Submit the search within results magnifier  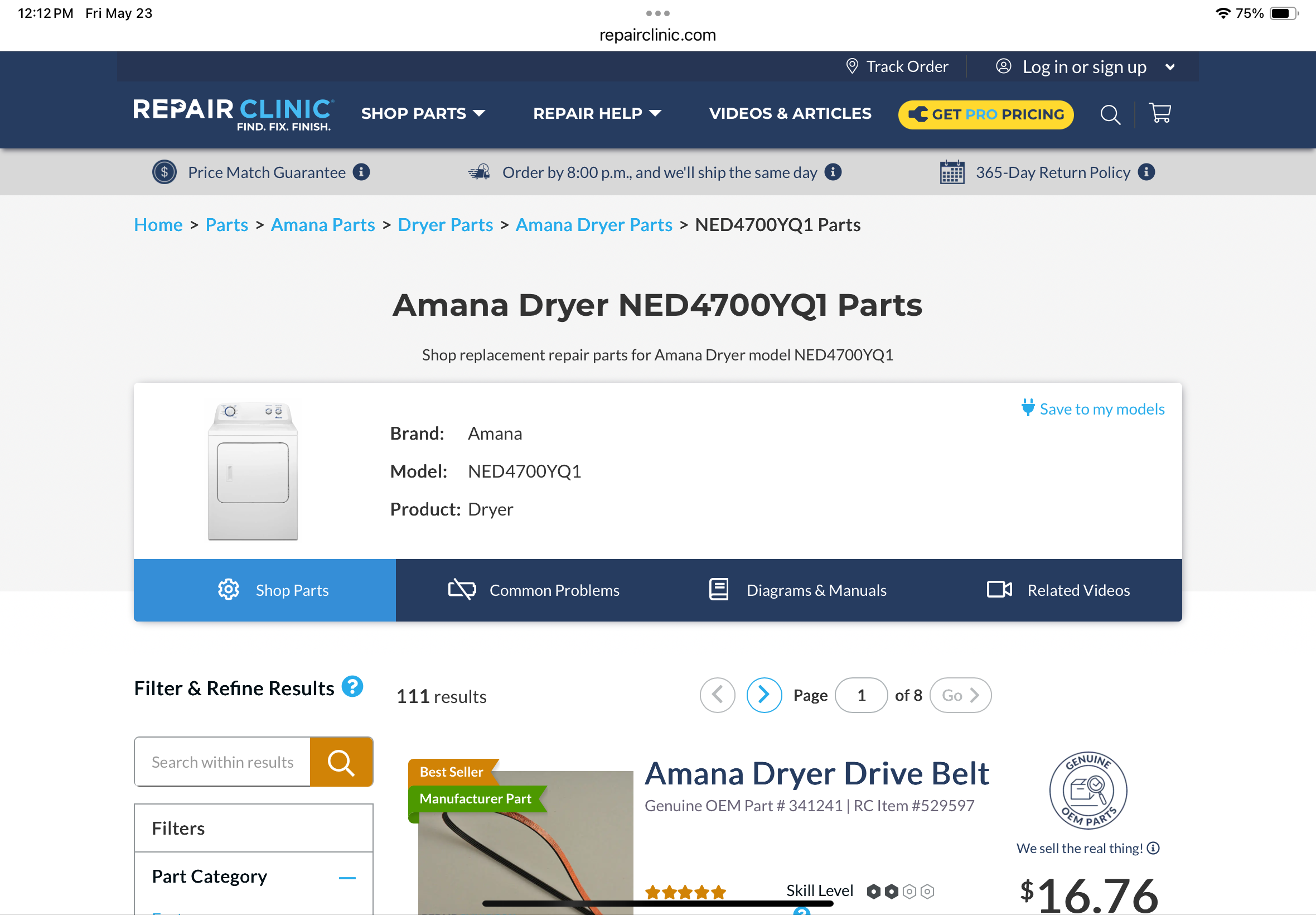point(341,762)
